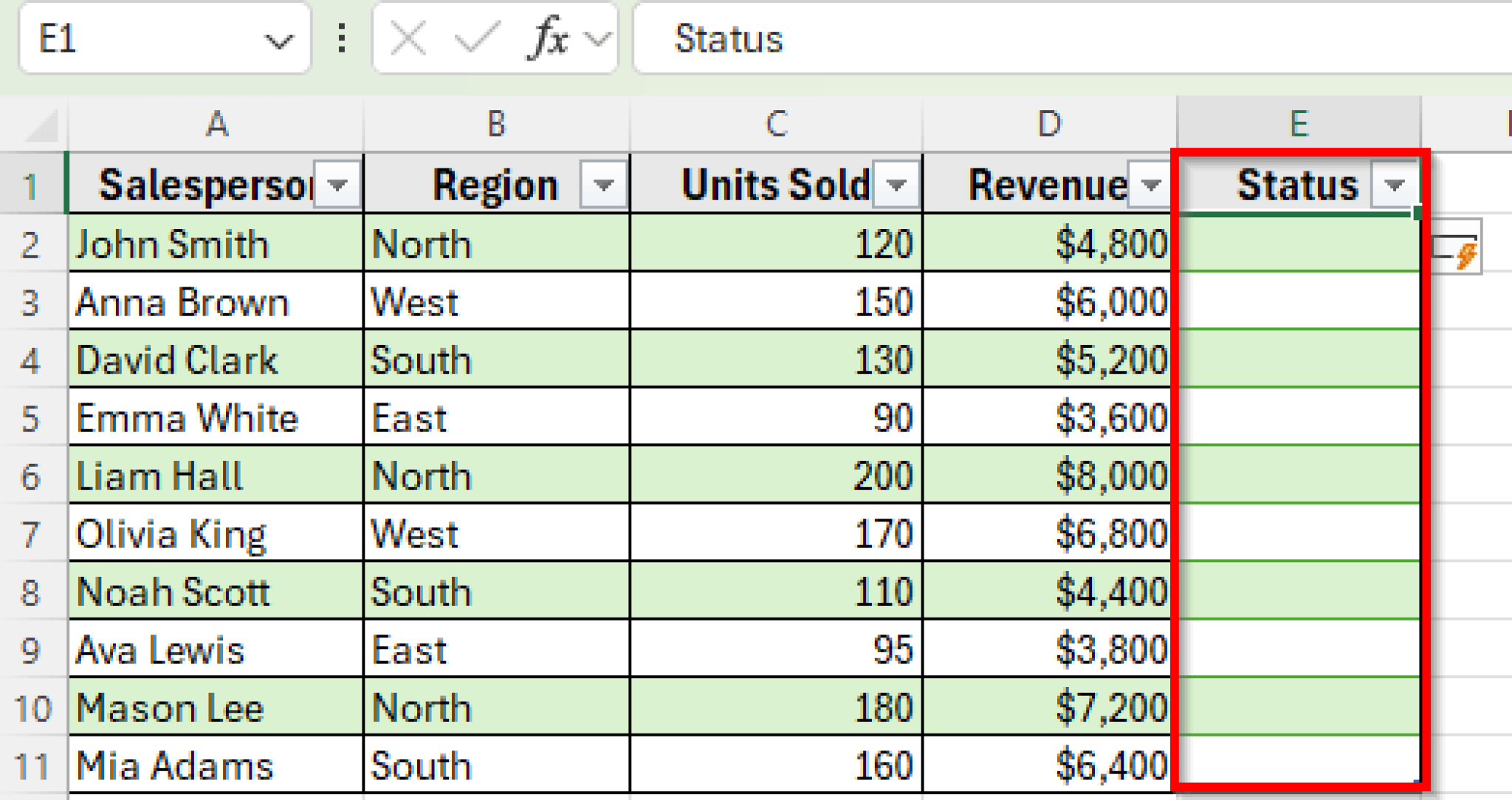The width and height of the screenshot is (1512, 800).
Task: Select column C header
Action: click(776, 124)
